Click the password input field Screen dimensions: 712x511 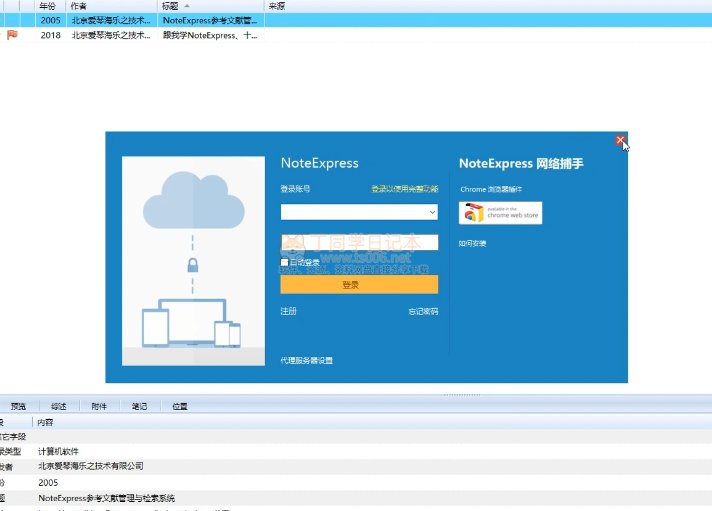[359, 242]
